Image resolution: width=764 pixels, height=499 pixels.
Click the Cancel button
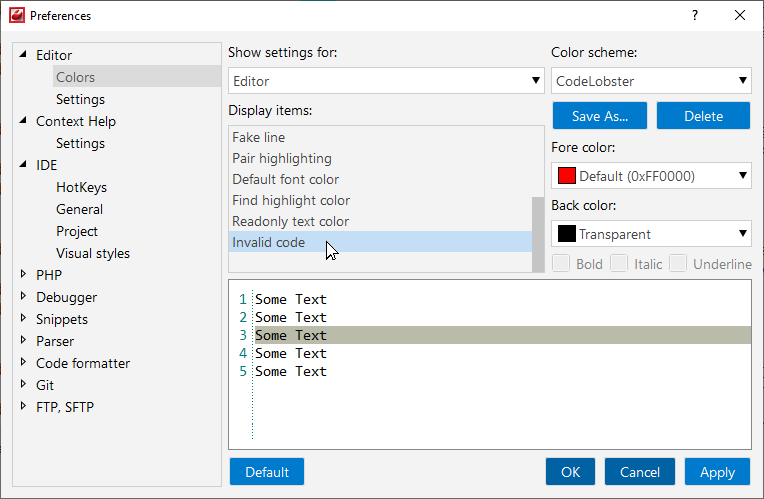point(640,471)
